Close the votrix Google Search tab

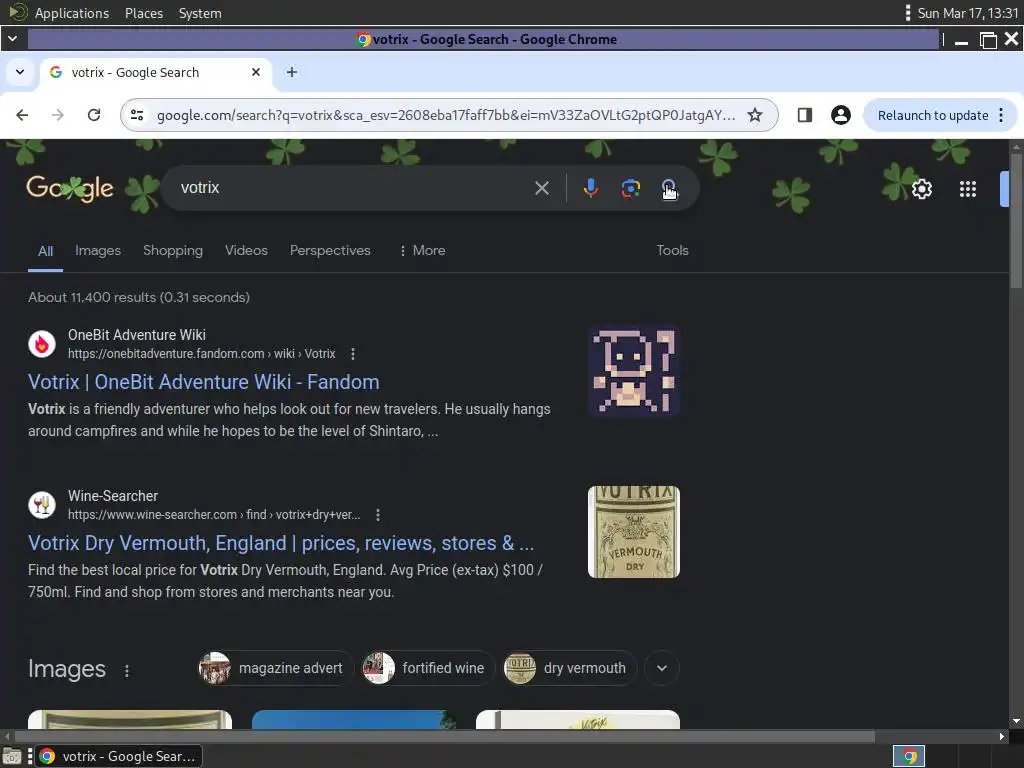tap(256, 72)
